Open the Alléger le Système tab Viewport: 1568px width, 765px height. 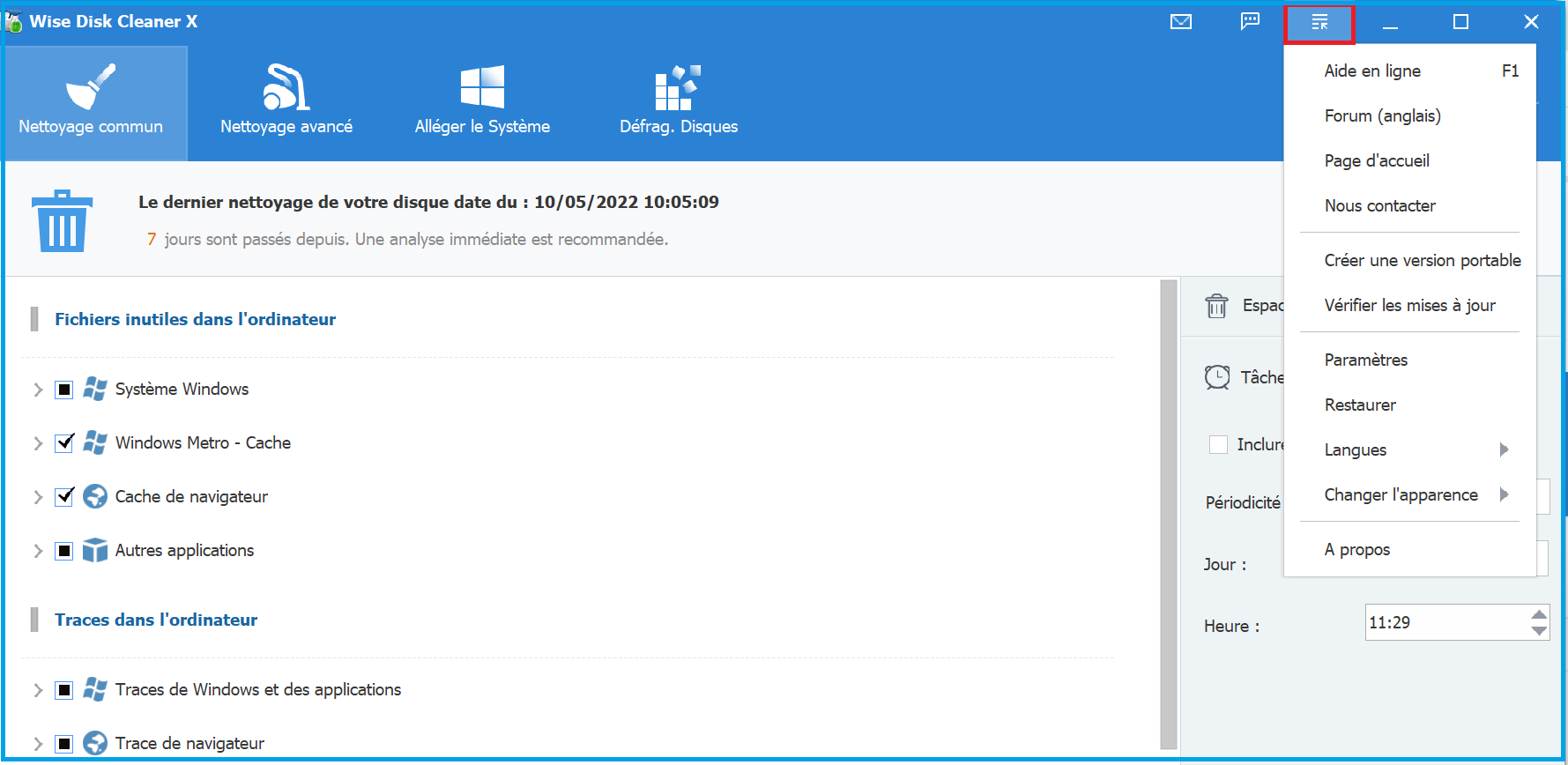point(482,103)
